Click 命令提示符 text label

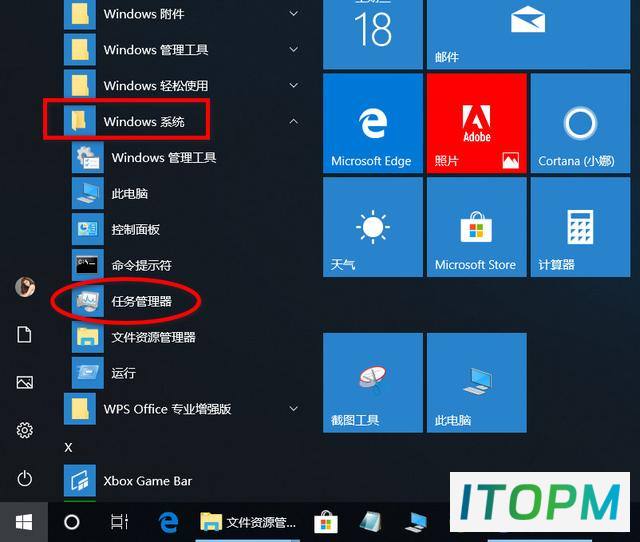pyautogui.click(x=141, y=266)
